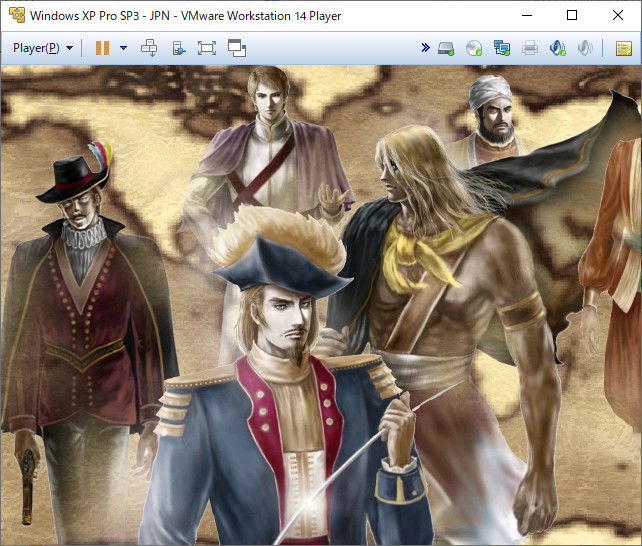This screenshot has width=642, height=546.
Task: Click the title text Windows XP Pro SP3
Action: click(x=85, y=16)
